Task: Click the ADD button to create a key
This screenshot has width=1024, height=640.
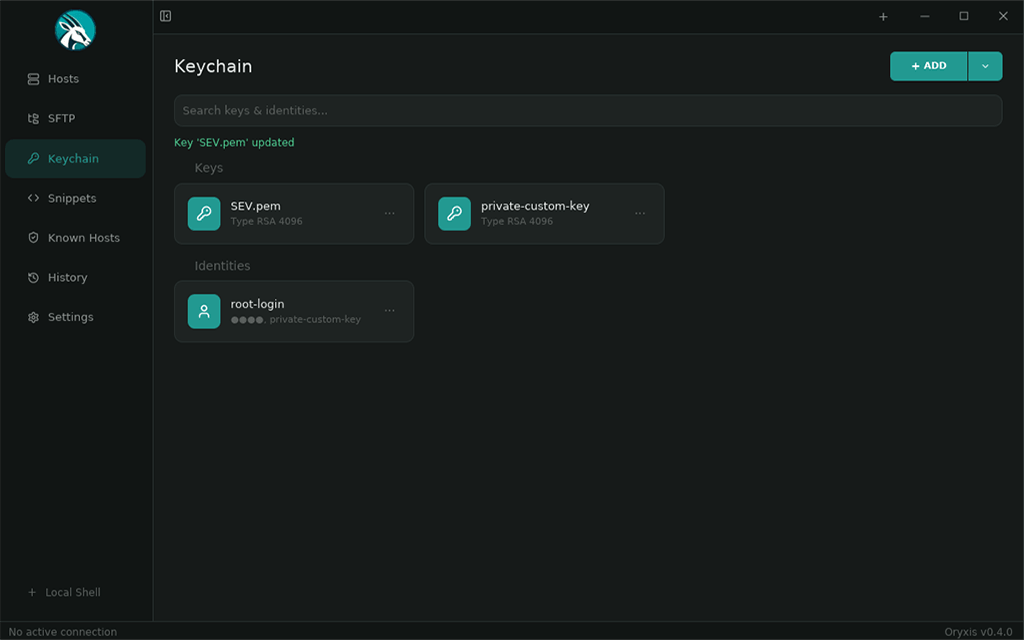Action: pyautogui.click(x=928, y=66)
